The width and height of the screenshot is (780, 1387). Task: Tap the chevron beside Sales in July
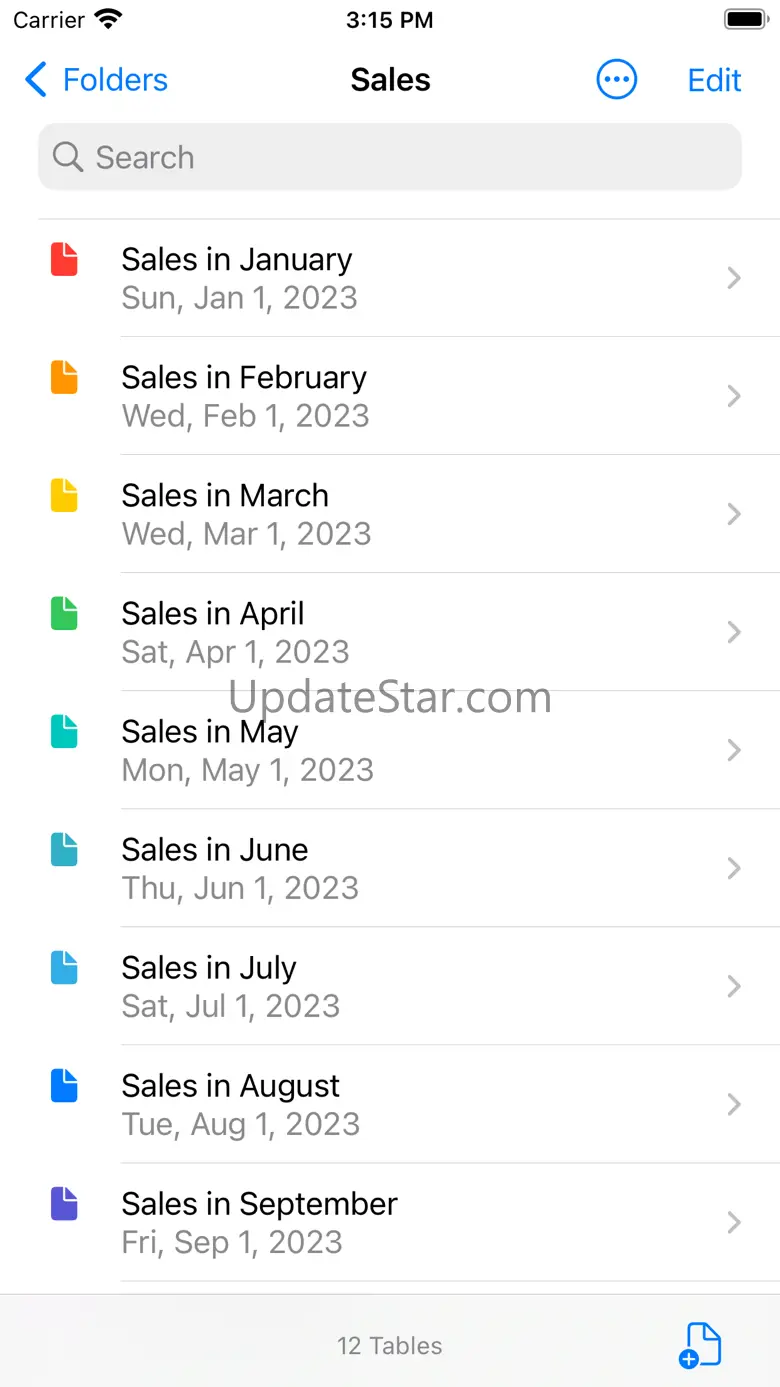[734, 986]
